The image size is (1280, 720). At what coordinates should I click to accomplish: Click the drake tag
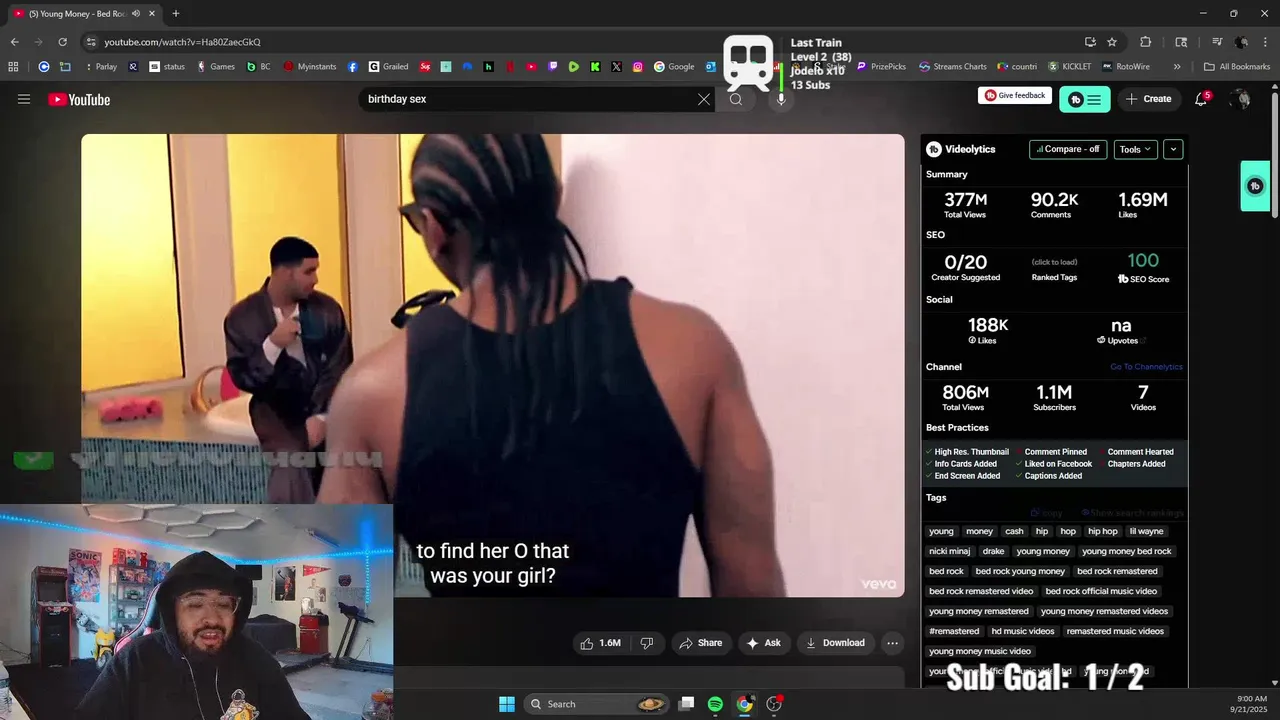(x=993, y=551)
